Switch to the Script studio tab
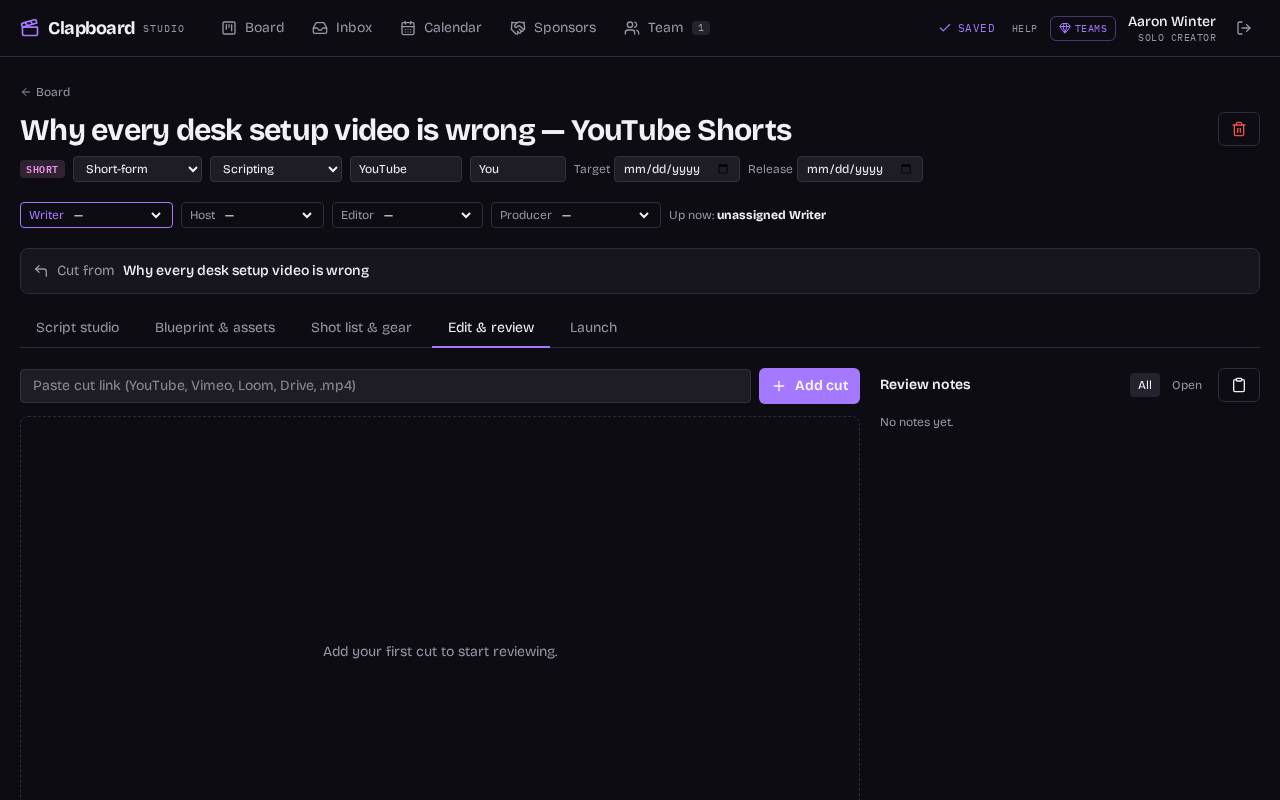 click(77, 328)
